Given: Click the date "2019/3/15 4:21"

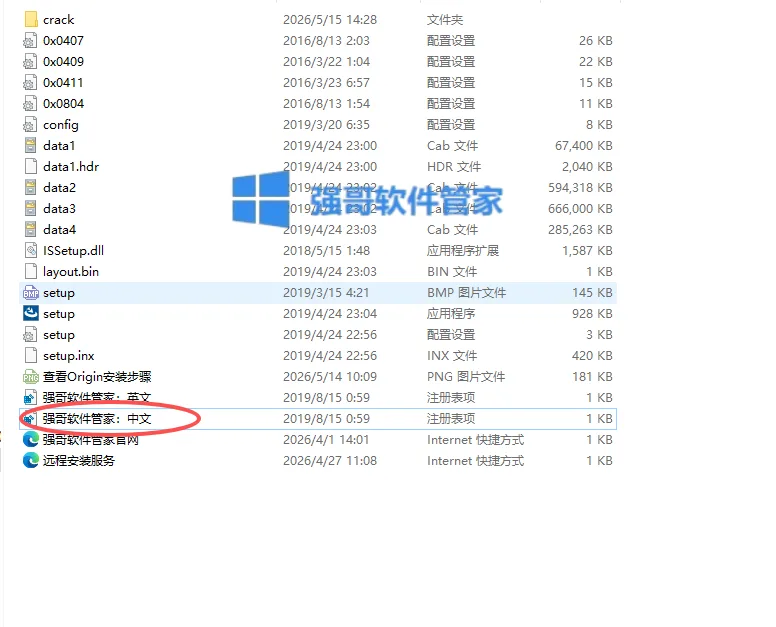Looking at the screenshot, I should pyautogui.click(x=326, y=292).
